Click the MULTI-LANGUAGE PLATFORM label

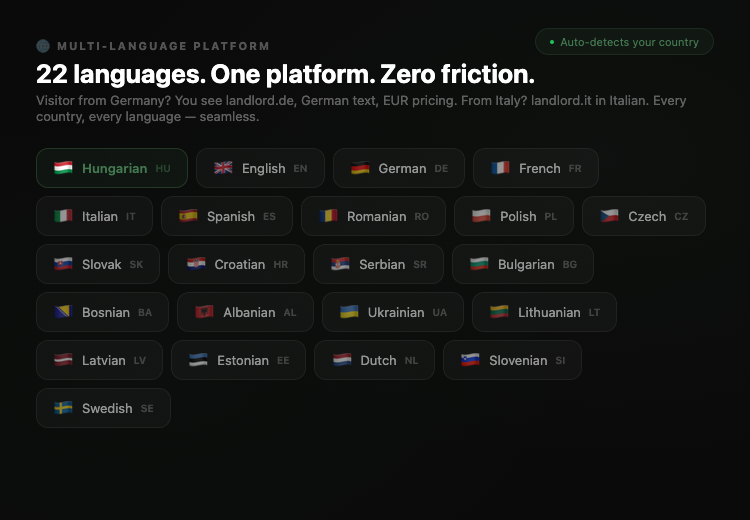coord(164,46)
